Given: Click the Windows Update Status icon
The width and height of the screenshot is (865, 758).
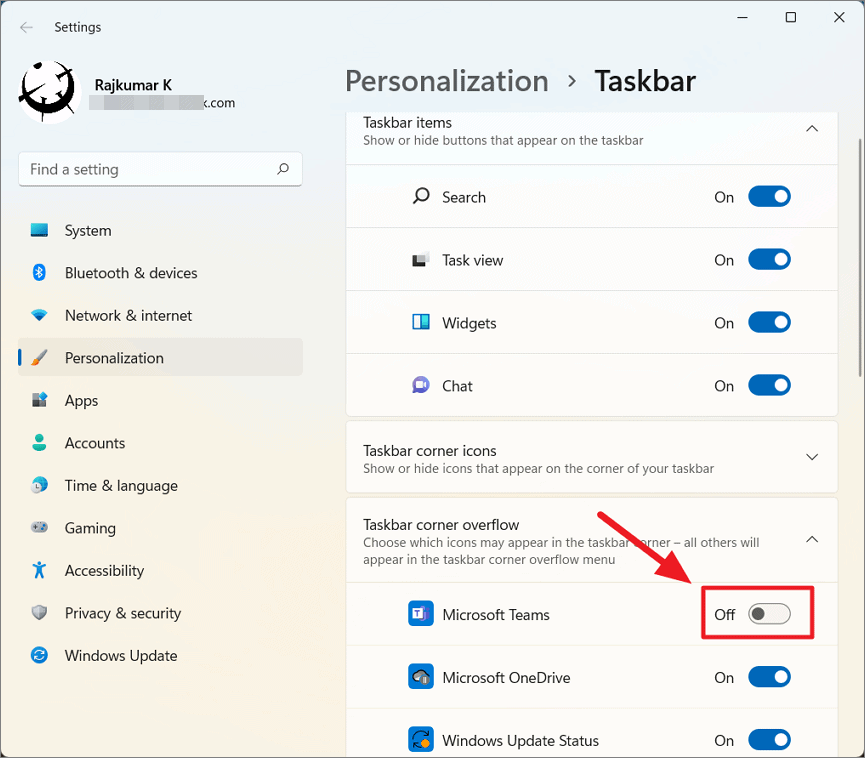Looking at the screenshot, I should [420, 740].
